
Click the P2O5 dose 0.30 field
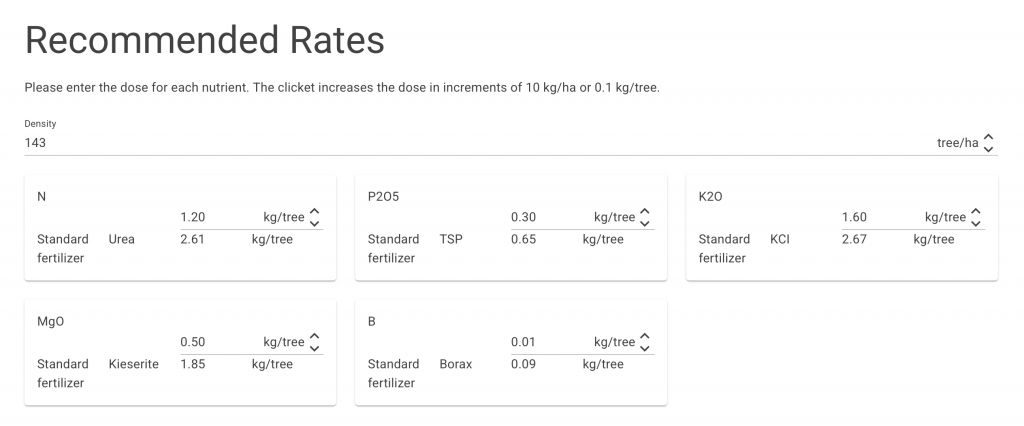546,217
